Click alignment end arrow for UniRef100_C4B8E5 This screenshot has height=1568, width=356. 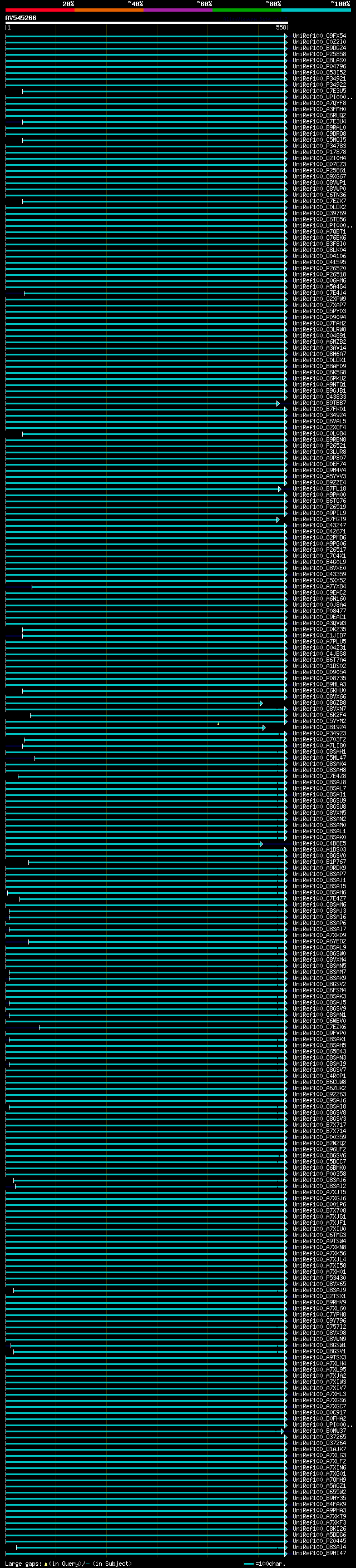pos(261,844)
